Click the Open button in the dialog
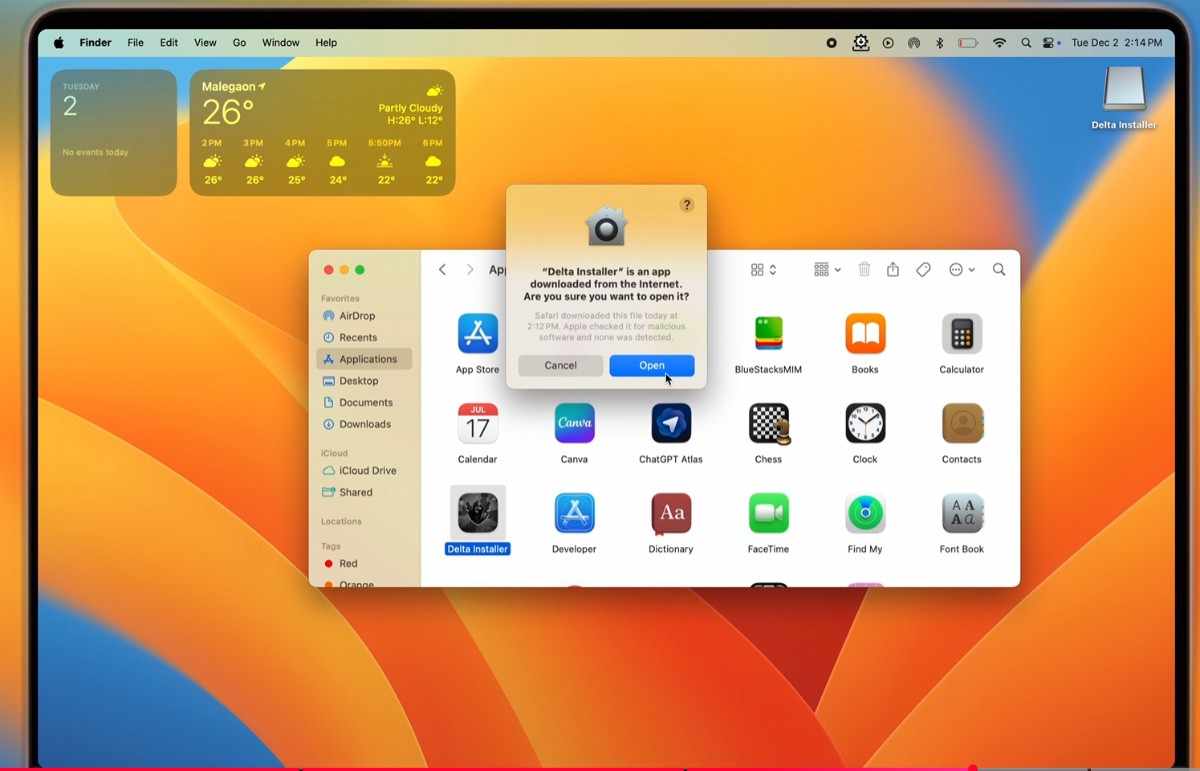This screenshot has width=1200, height=771. pos(652,366)
